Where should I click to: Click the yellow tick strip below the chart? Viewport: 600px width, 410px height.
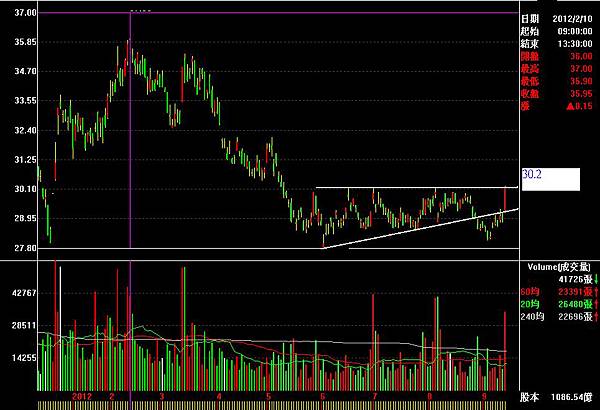pos(272,405)
